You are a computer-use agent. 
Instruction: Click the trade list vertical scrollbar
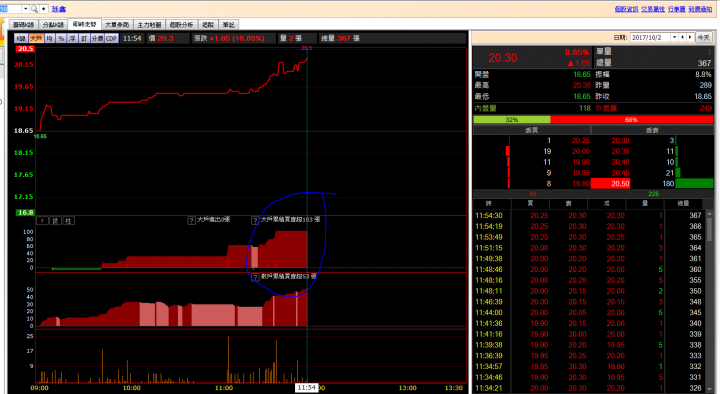[710, 301]
